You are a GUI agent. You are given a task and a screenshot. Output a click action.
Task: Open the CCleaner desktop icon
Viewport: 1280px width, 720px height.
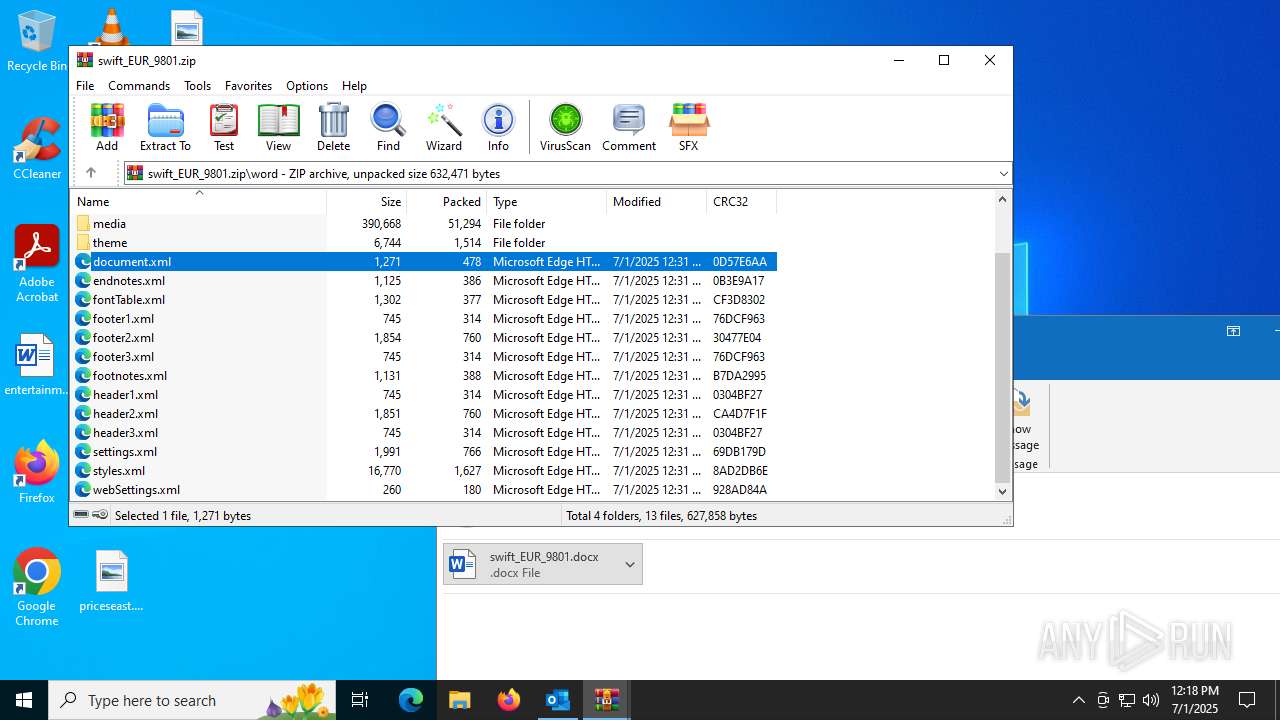[x=37, y=148]
